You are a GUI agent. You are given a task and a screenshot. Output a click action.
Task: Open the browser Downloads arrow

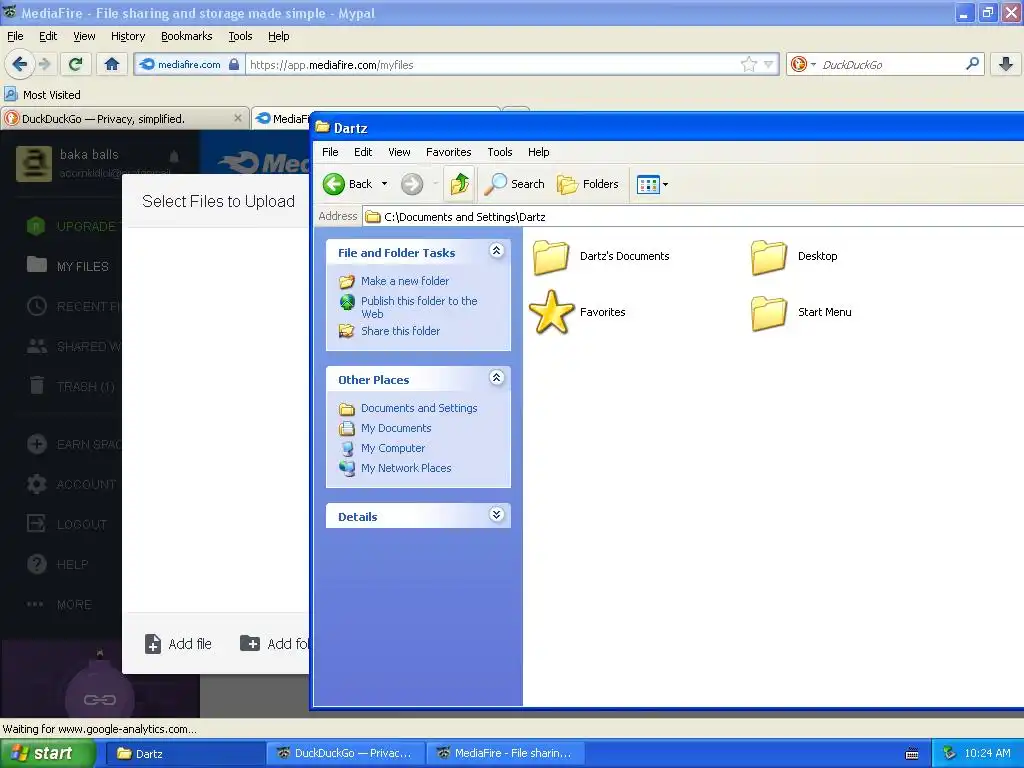click(x=1006, y=64)
